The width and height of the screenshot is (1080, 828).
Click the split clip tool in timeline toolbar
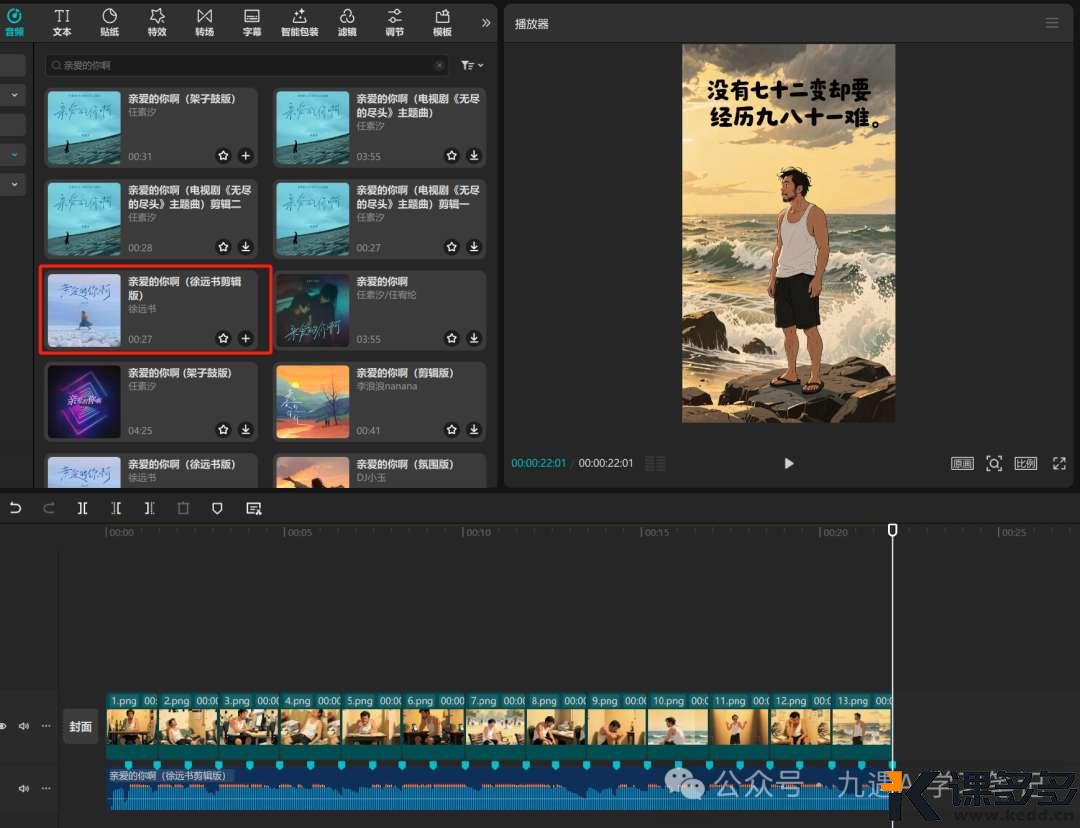coord(83,508)
